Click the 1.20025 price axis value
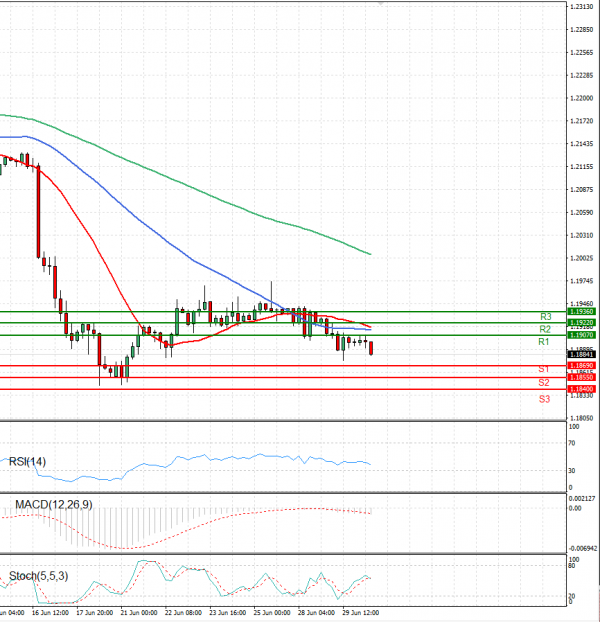 click(x=582, y=258)
